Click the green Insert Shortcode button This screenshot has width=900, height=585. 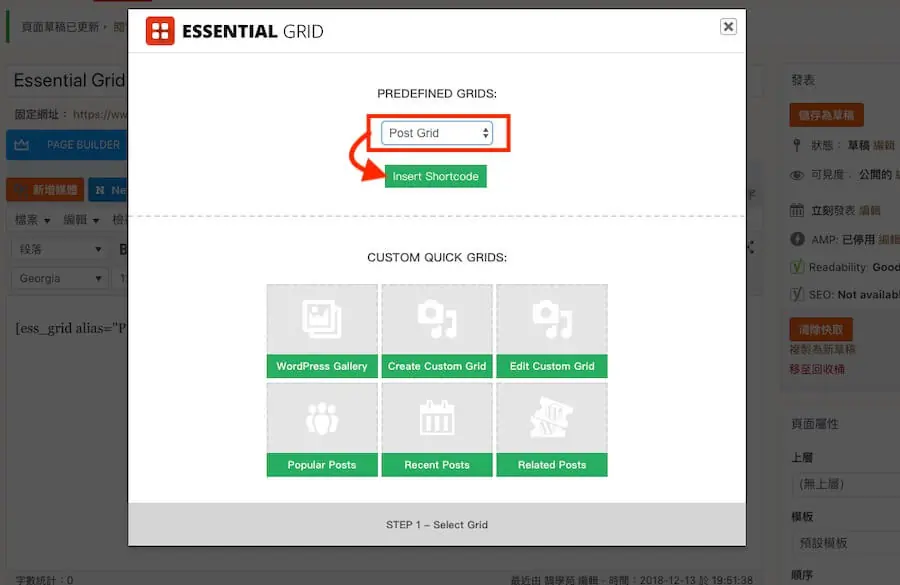[436, 176]
